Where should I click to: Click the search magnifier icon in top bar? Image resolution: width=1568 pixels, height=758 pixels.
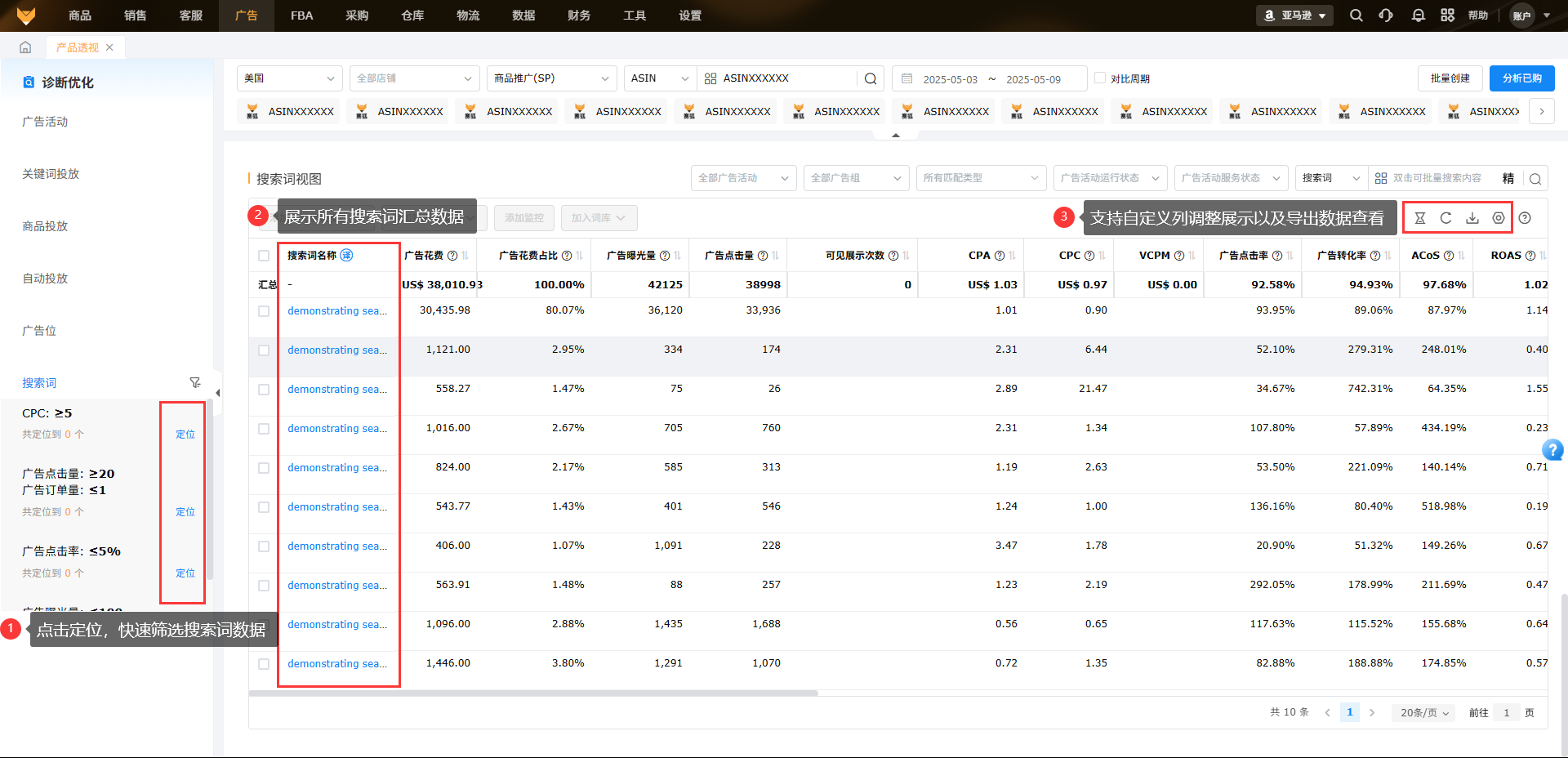[1356, 16]
